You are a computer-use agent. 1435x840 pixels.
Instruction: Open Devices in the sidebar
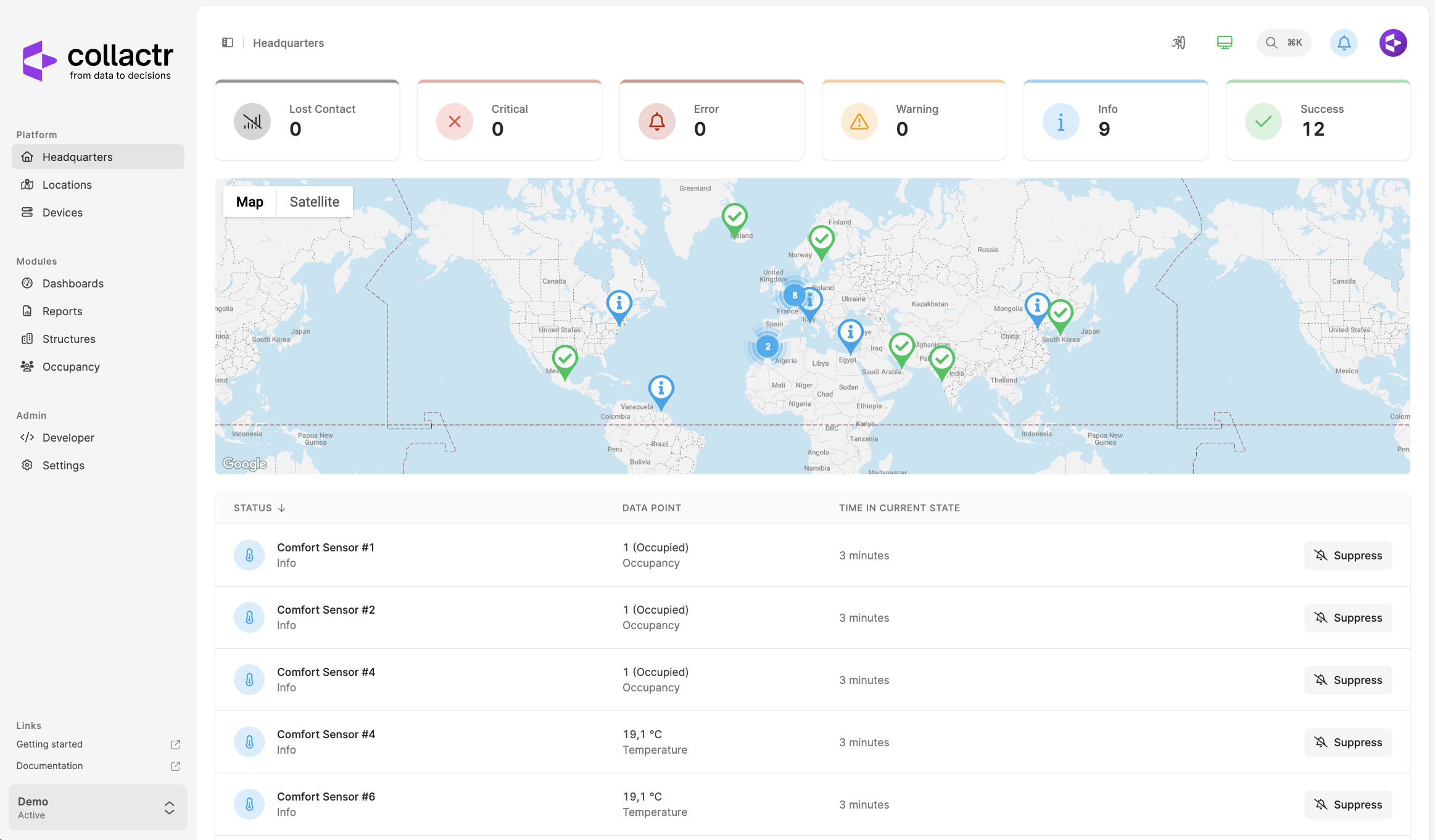[x=62, y=212]
